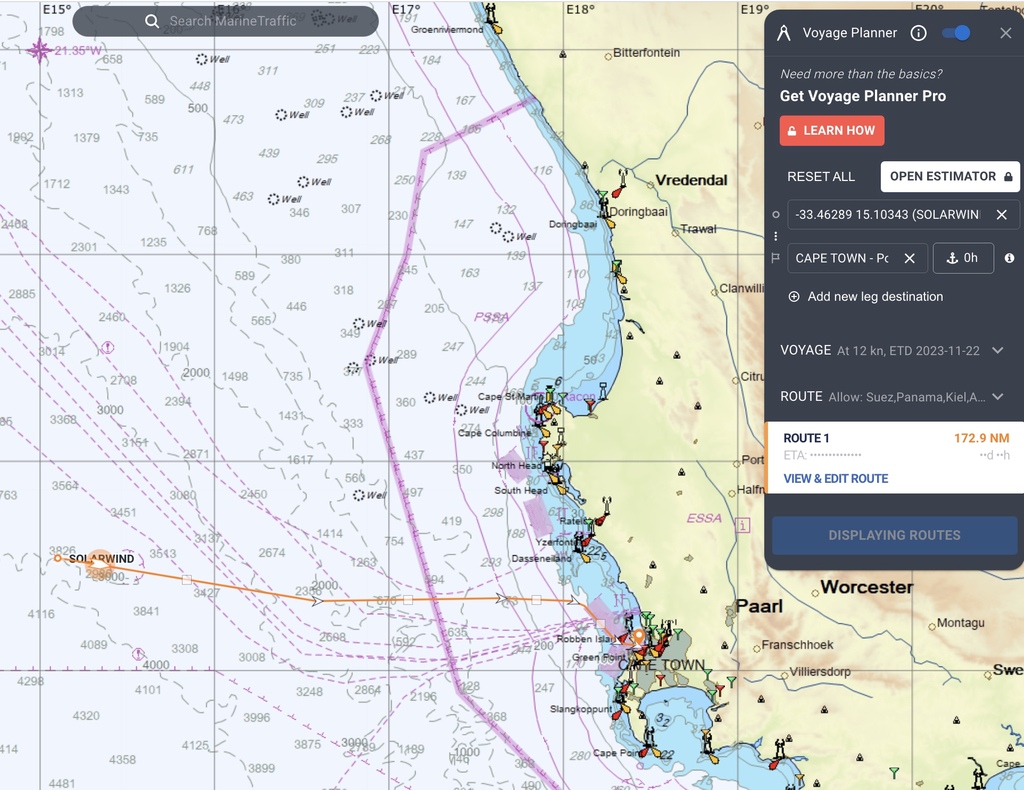Click the Vredendal town label
The image size is (1024, 790).
coord(691,180)
